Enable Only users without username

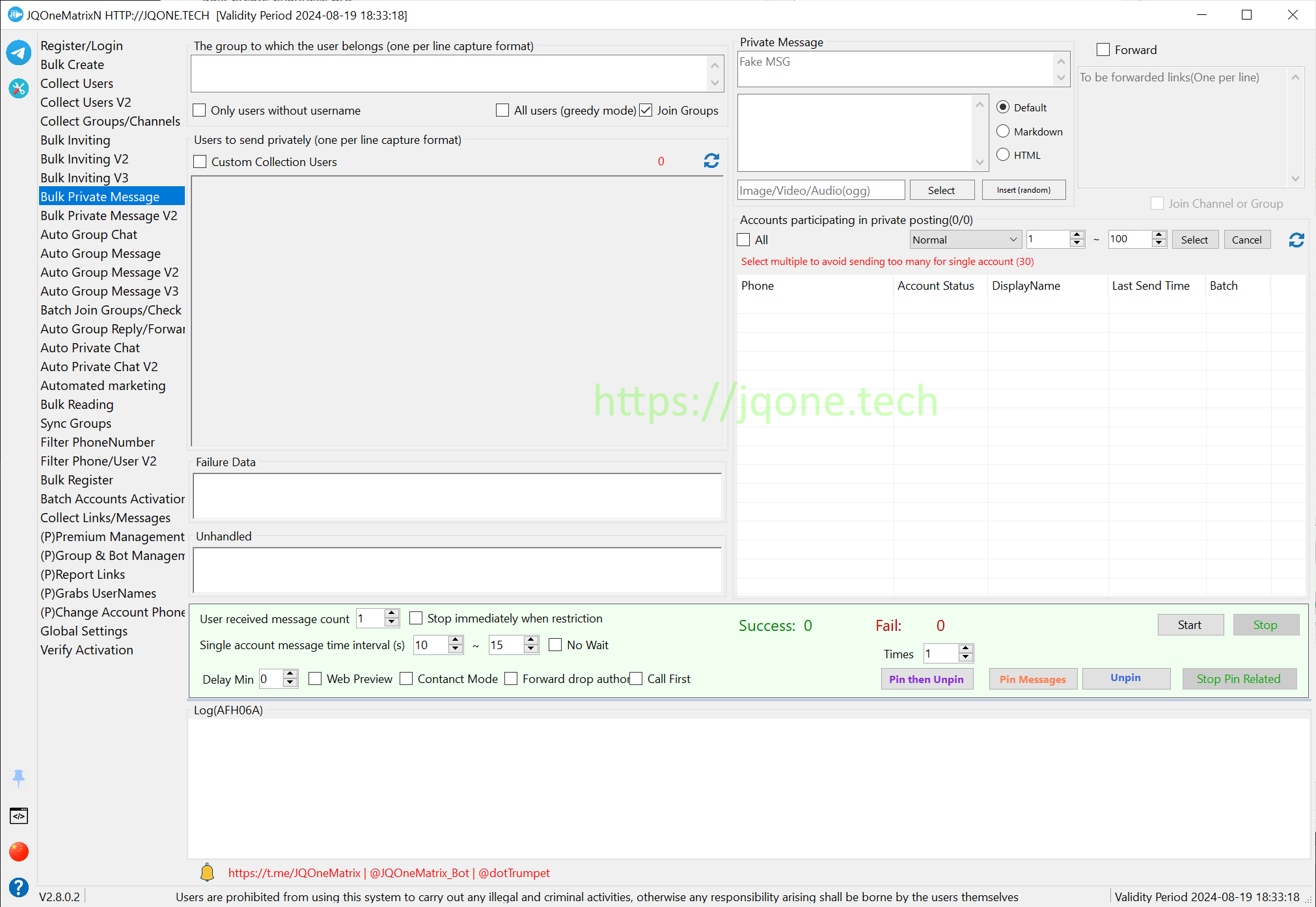pyautogui.click(x=200, y=110)
